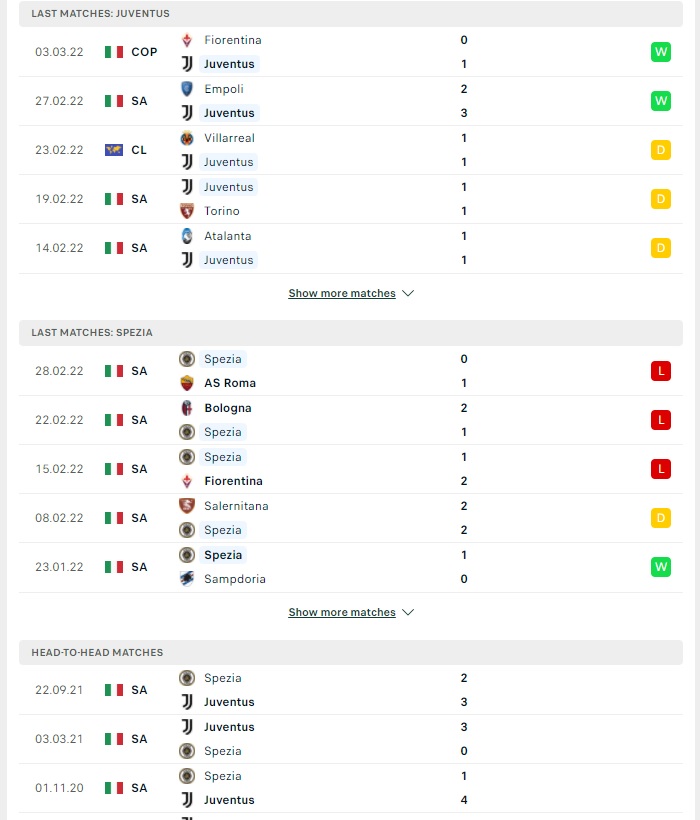The height and width of the screenshot is (820, 700).
Task: Click the Sampdoria club crest icon
Action: click(187, 579)
